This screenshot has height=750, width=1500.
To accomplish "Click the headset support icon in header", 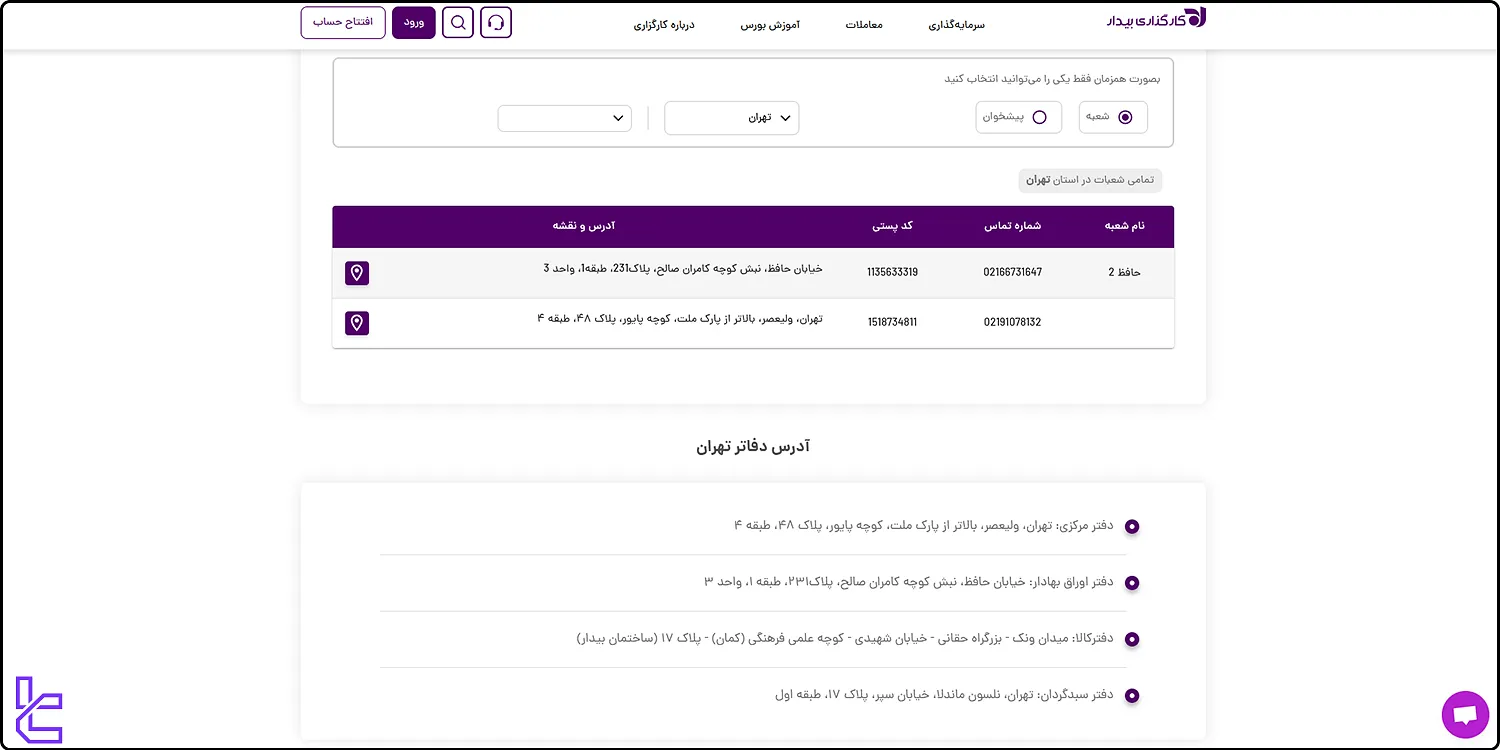I will tap(496, 21).
